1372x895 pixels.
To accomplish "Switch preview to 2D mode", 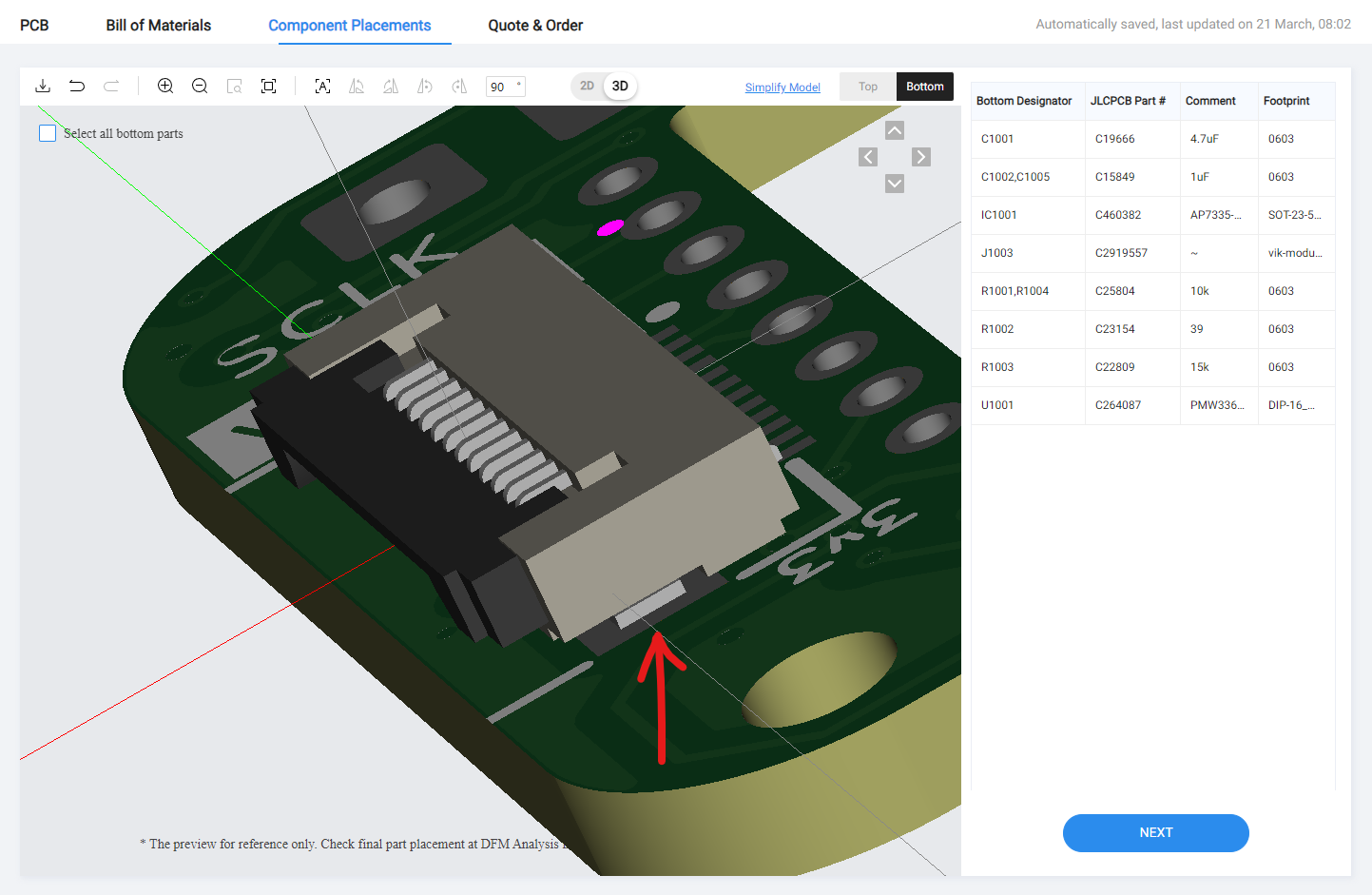I will pos(588,87).
